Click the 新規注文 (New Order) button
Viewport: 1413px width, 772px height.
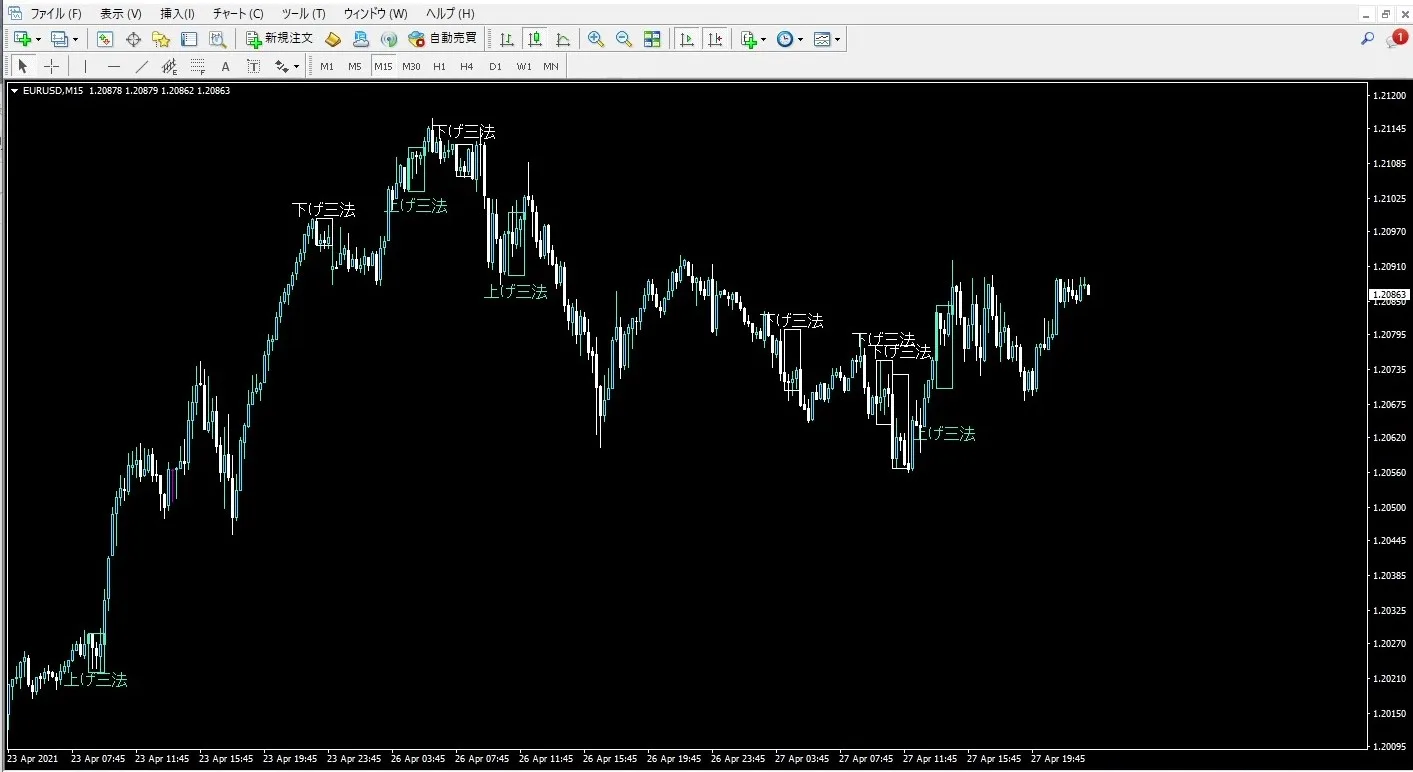tap(280, 39)
